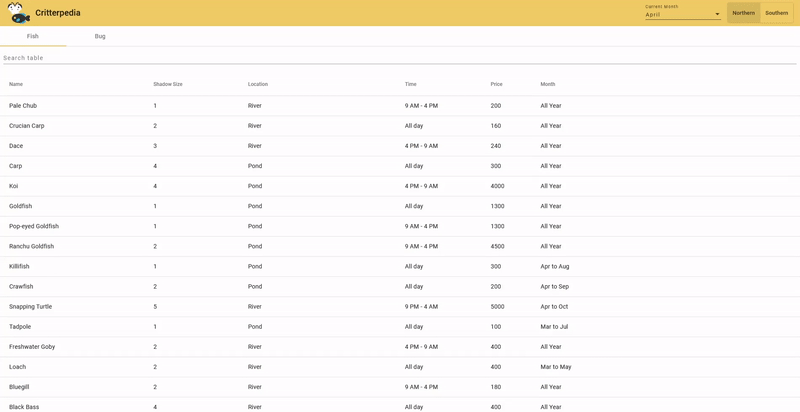Click Snapping Turtle's price 5000

(497, 306)
